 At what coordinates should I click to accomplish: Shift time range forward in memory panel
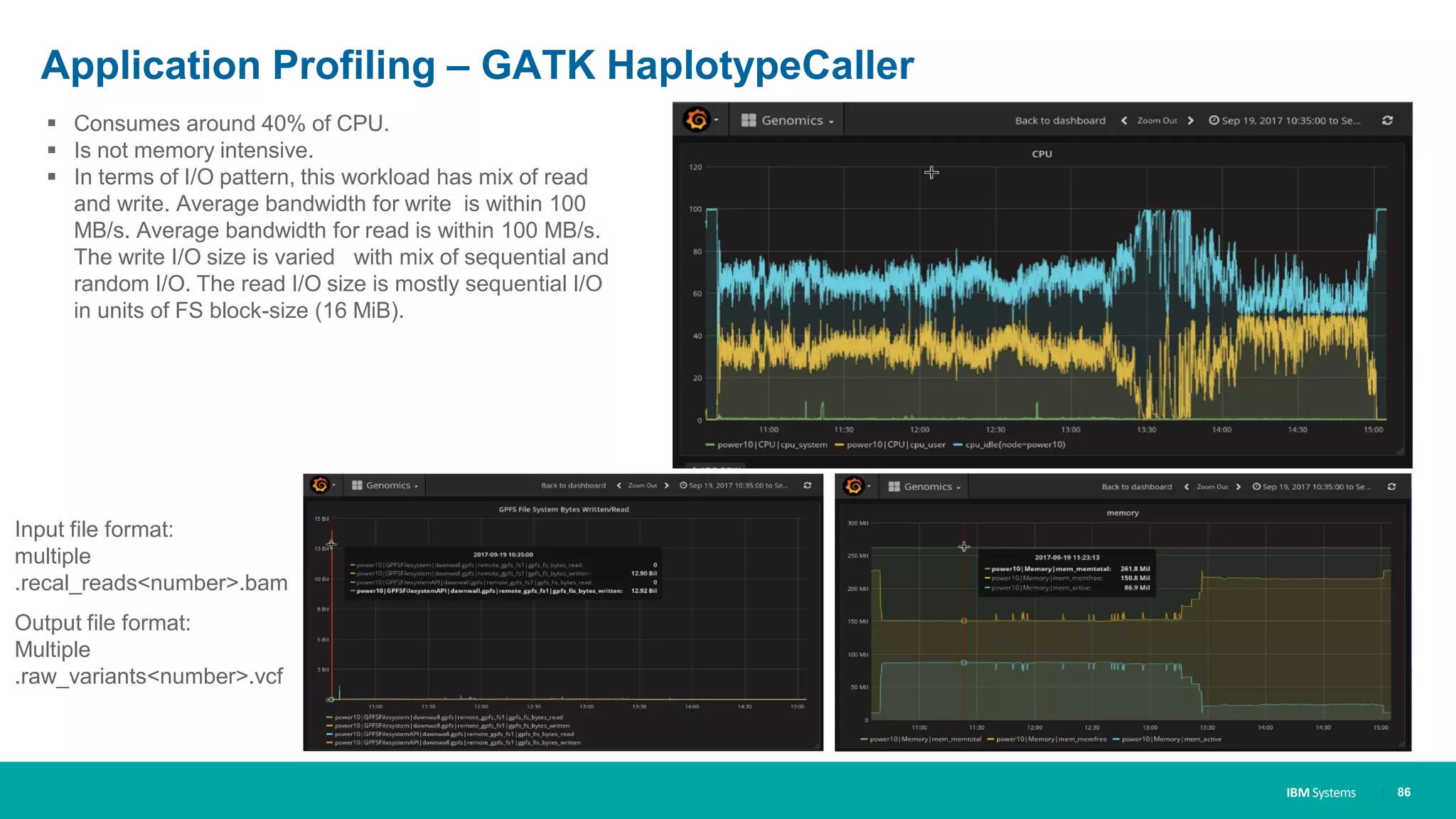[x=1238, y=487]
